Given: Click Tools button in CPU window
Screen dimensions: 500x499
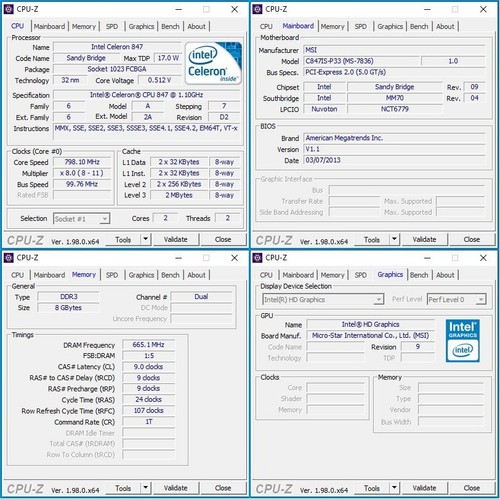Looking at the screenshot, I should 123,239.
